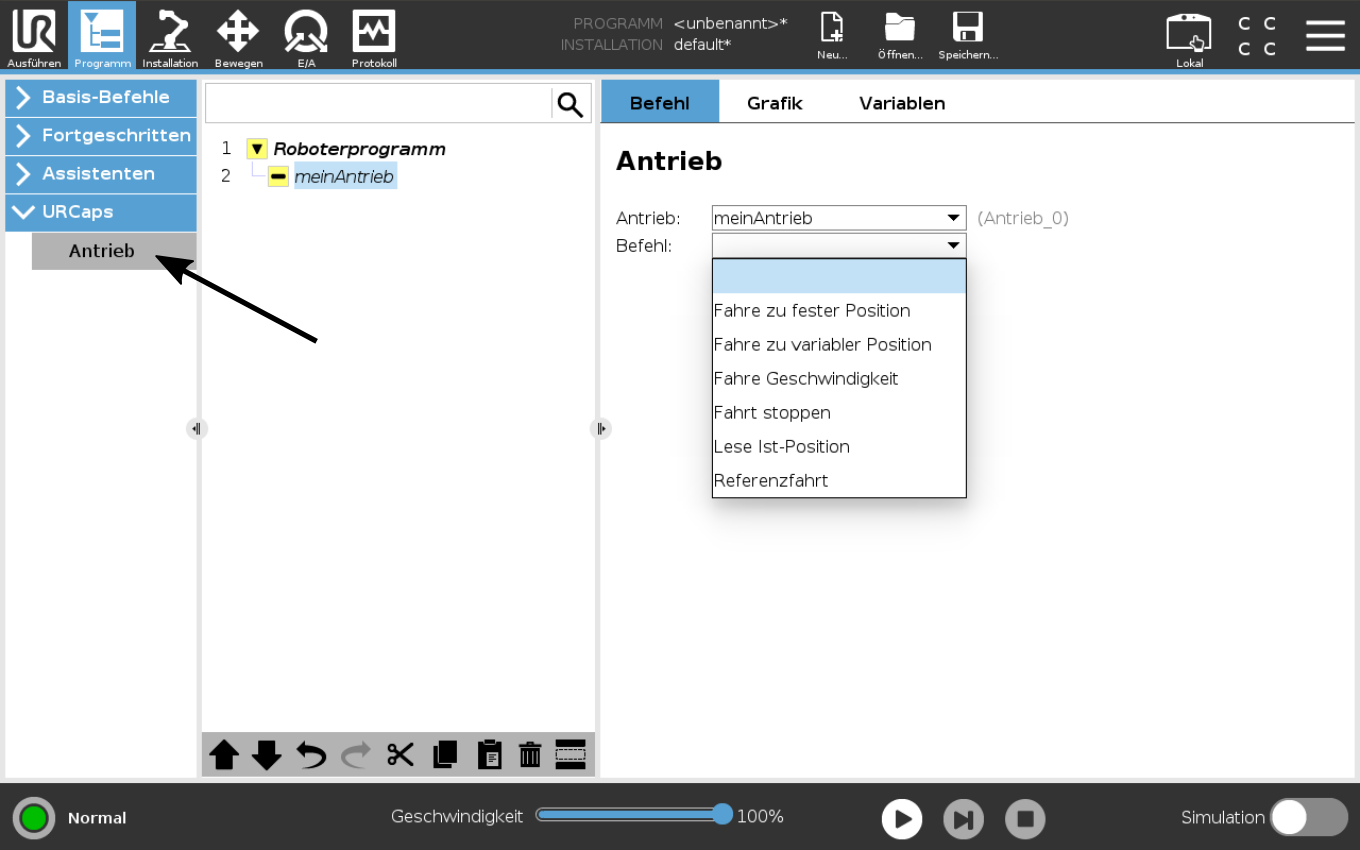Delete selected node with trash icon
This screenshot has height=850, width=1360.
coord(530,755)
